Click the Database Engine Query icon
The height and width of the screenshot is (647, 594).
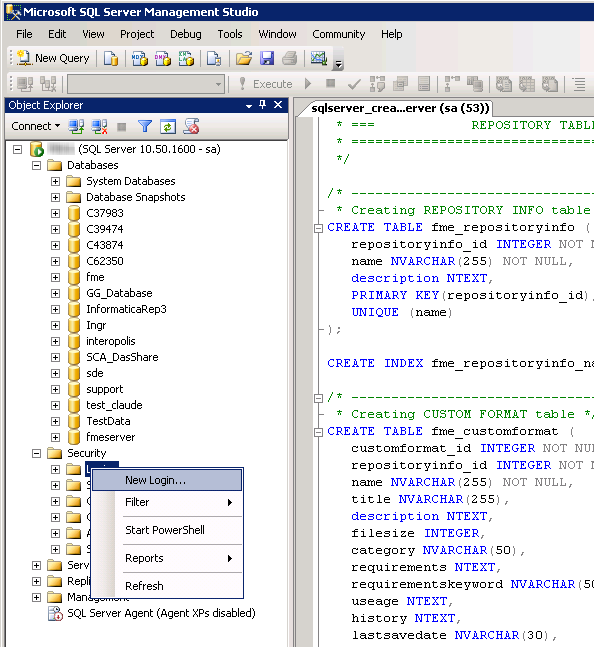111,58
